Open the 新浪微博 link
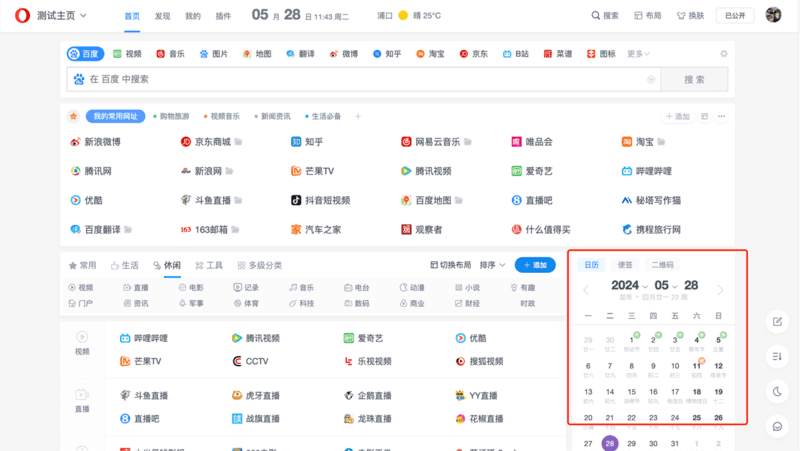The height and width of the screenshot is (451, 800). [95, 142]
